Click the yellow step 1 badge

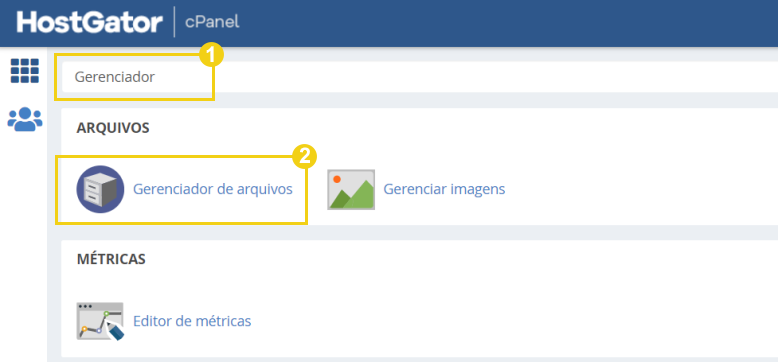point(212,56)
